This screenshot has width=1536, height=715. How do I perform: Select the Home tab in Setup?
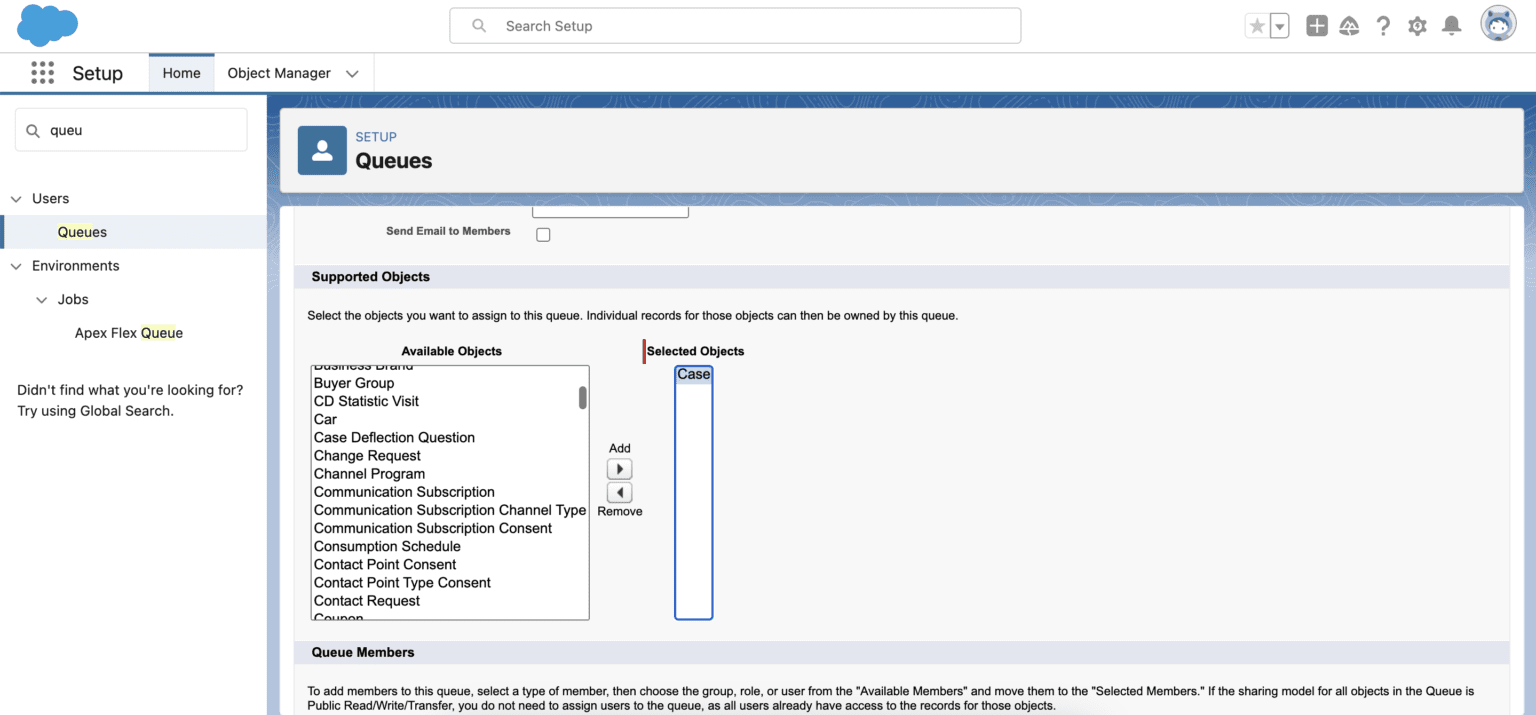point(181,72)
